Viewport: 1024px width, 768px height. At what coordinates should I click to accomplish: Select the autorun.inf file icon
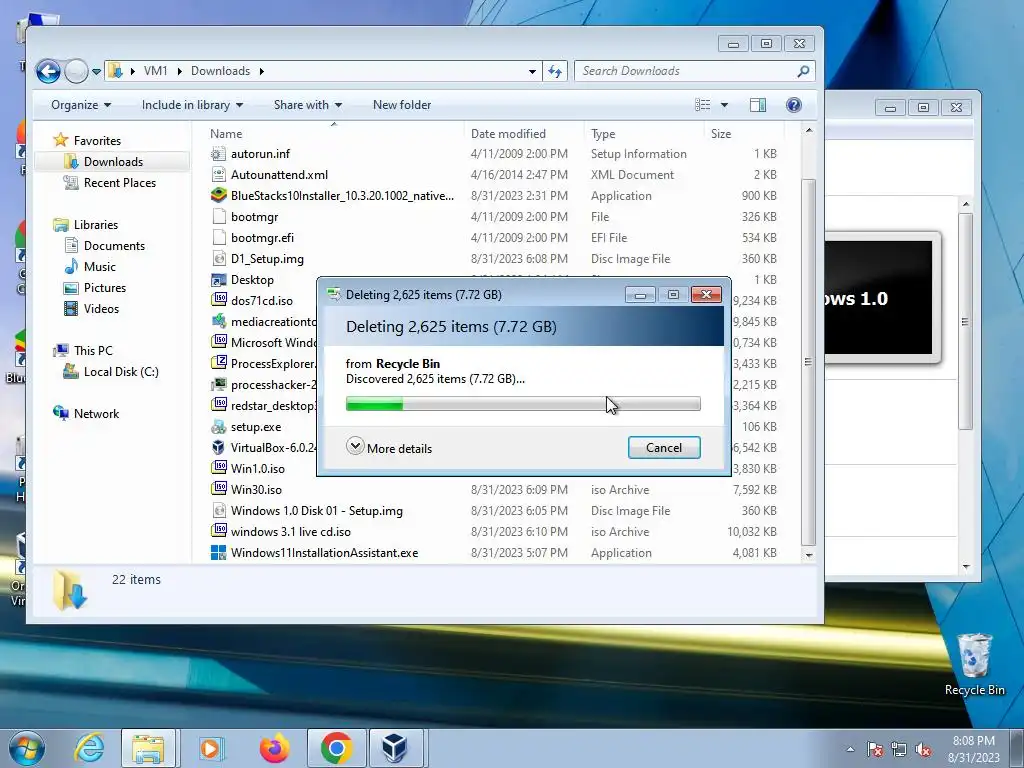tap(219, 154)
